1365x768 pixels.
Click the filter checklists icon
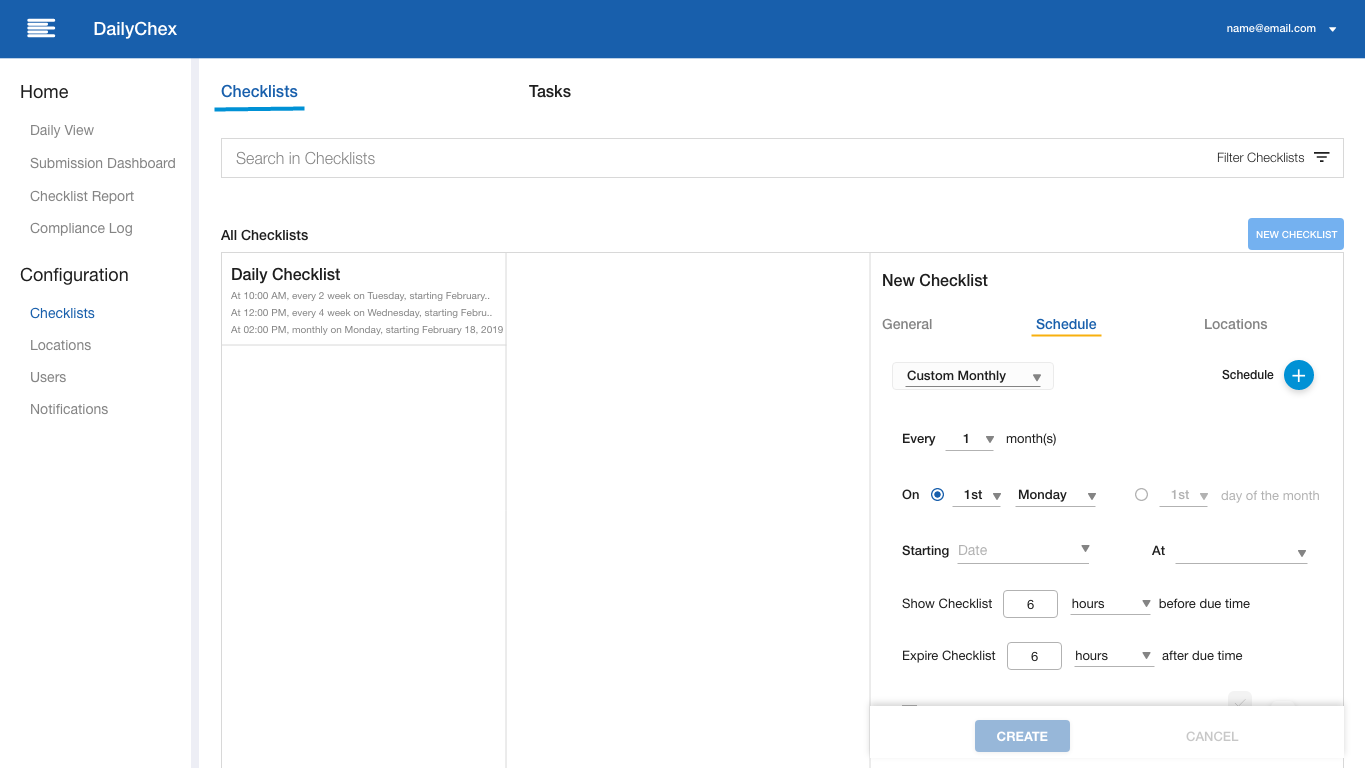point(1322,157)
